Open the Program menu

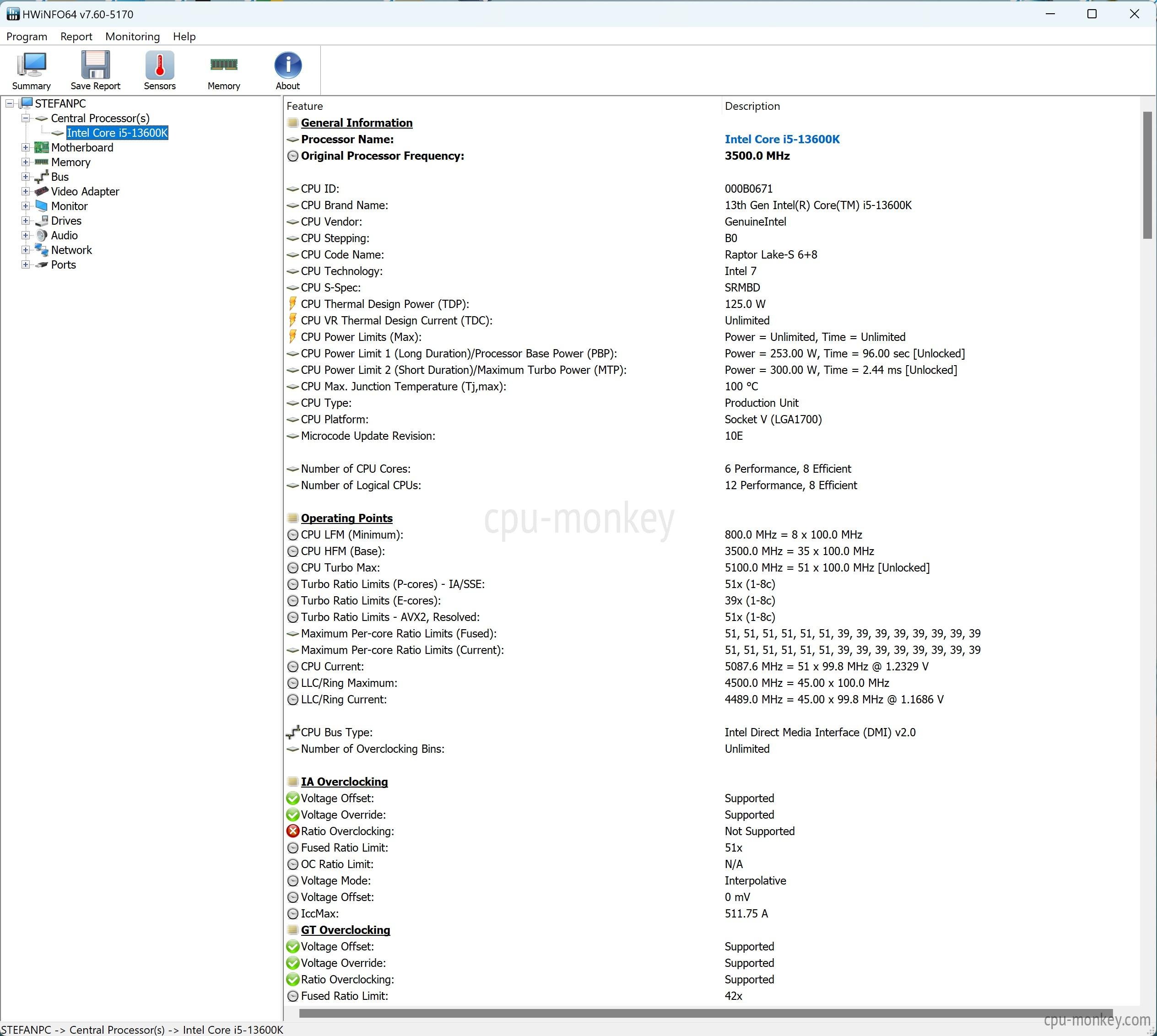pos(27,37)
